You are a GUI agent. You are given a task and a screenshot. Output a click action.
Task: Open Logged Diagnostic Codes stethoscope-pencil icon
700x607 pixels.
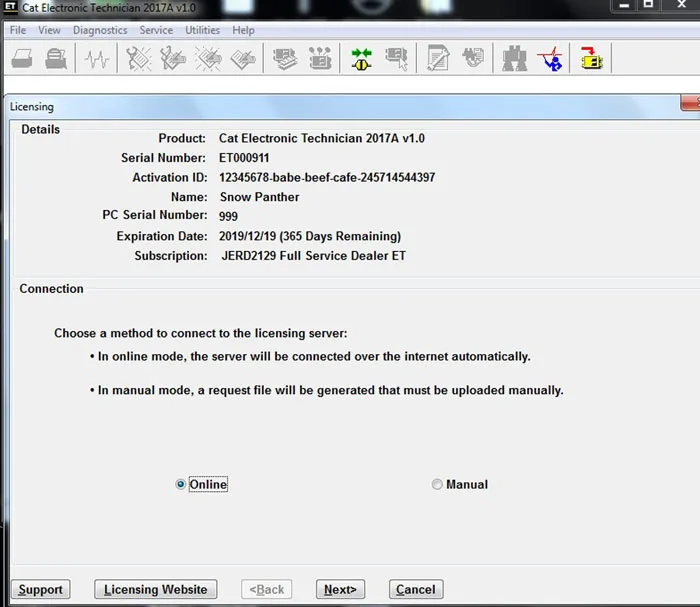click(x=173, y=58)
